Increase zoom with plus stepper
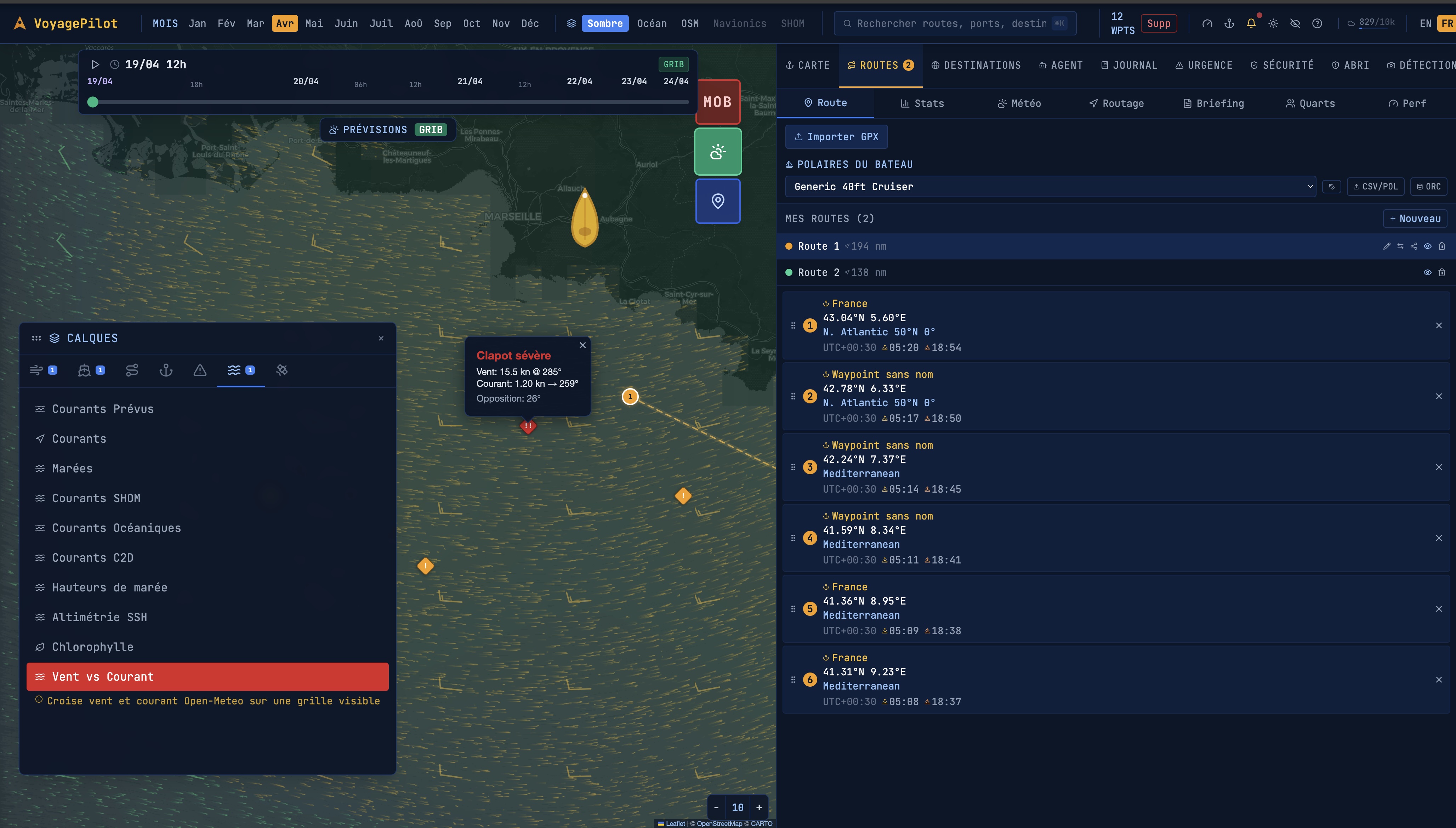Viewport: 1456px width, 828px height. [759, 807]
